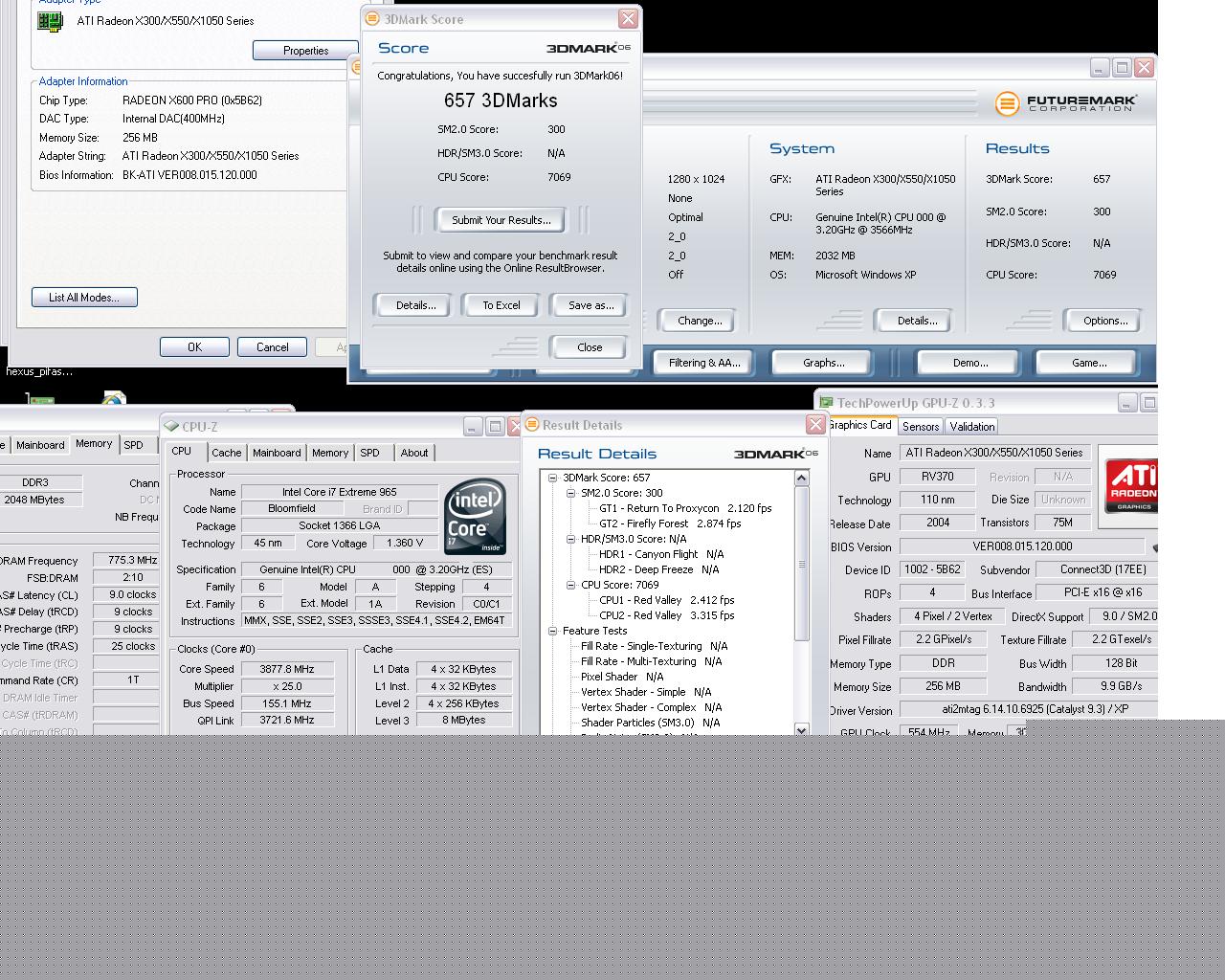Collapse the 3DMark Score: 657 tree node
Image resolution: width=1225 pixels, height=980 pixels.
(x=552, y=478)
